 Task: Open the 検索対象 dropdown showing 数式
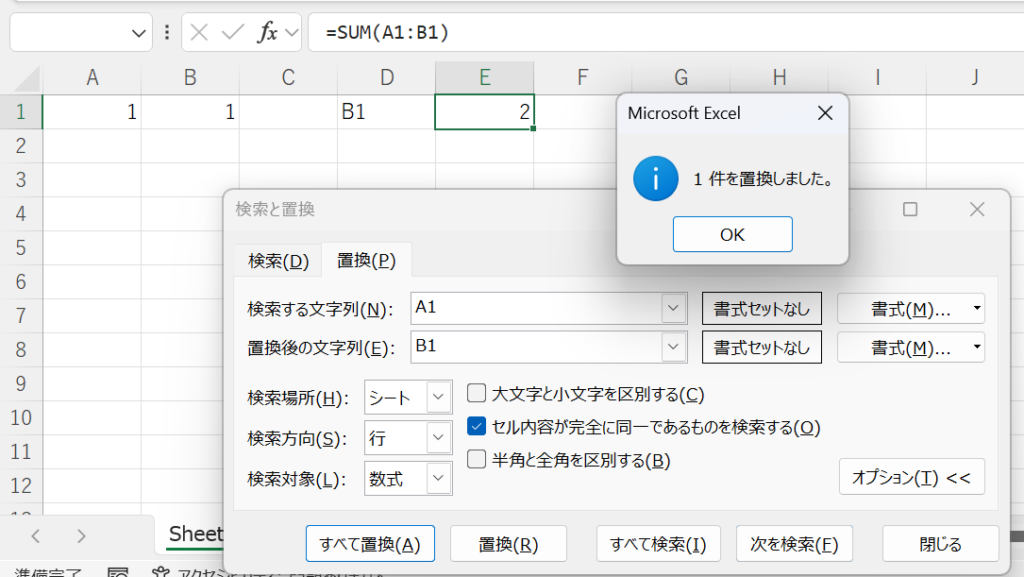coord(438,478)
